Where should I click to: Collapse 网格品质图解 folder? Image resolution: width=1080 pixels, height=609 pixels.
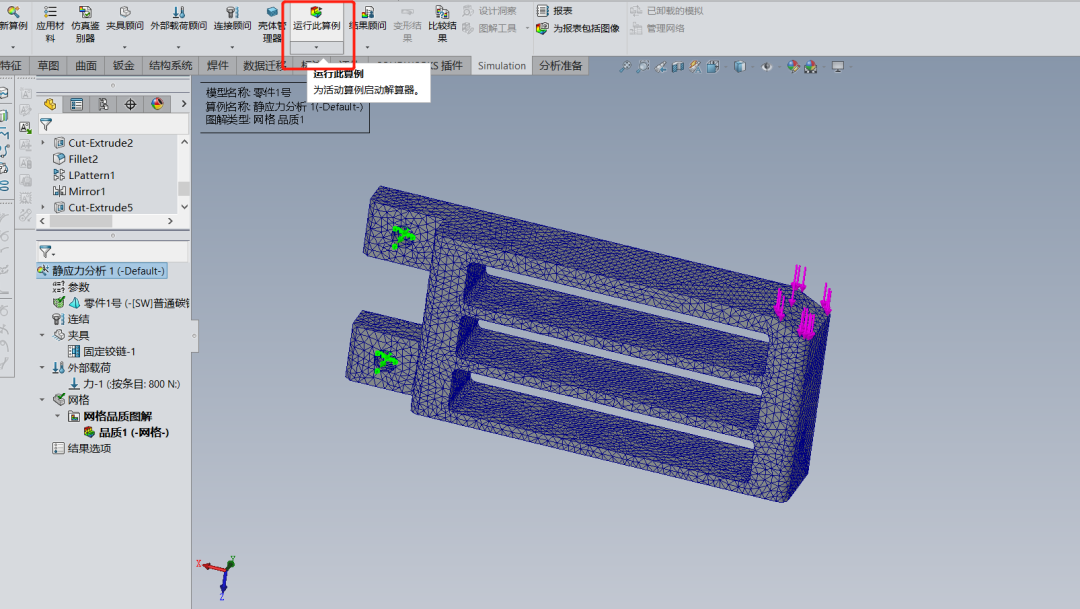pyautogui.click(x=57, y=416)
